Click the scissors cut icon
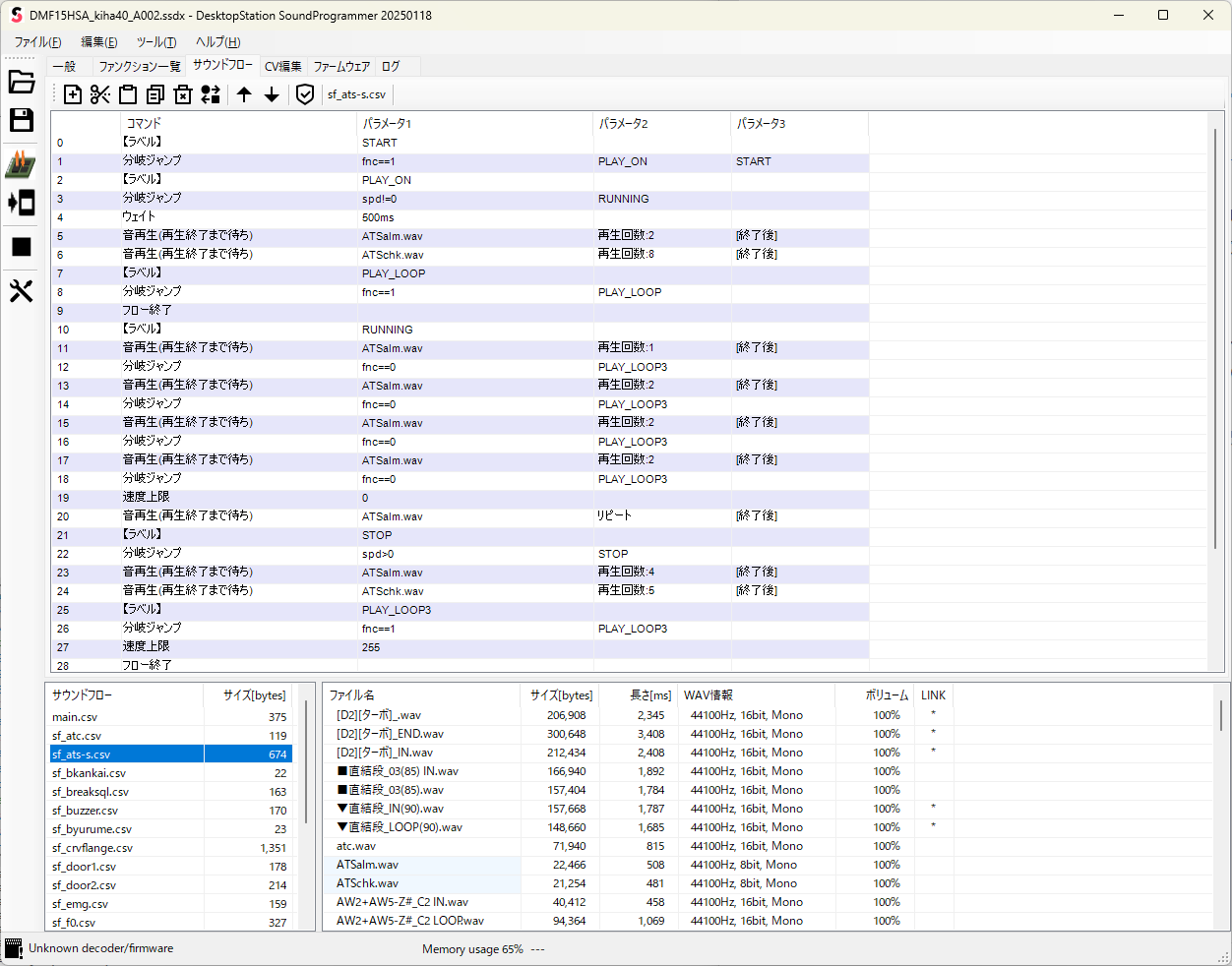1232x966 pixels. (x=99, y=94)
